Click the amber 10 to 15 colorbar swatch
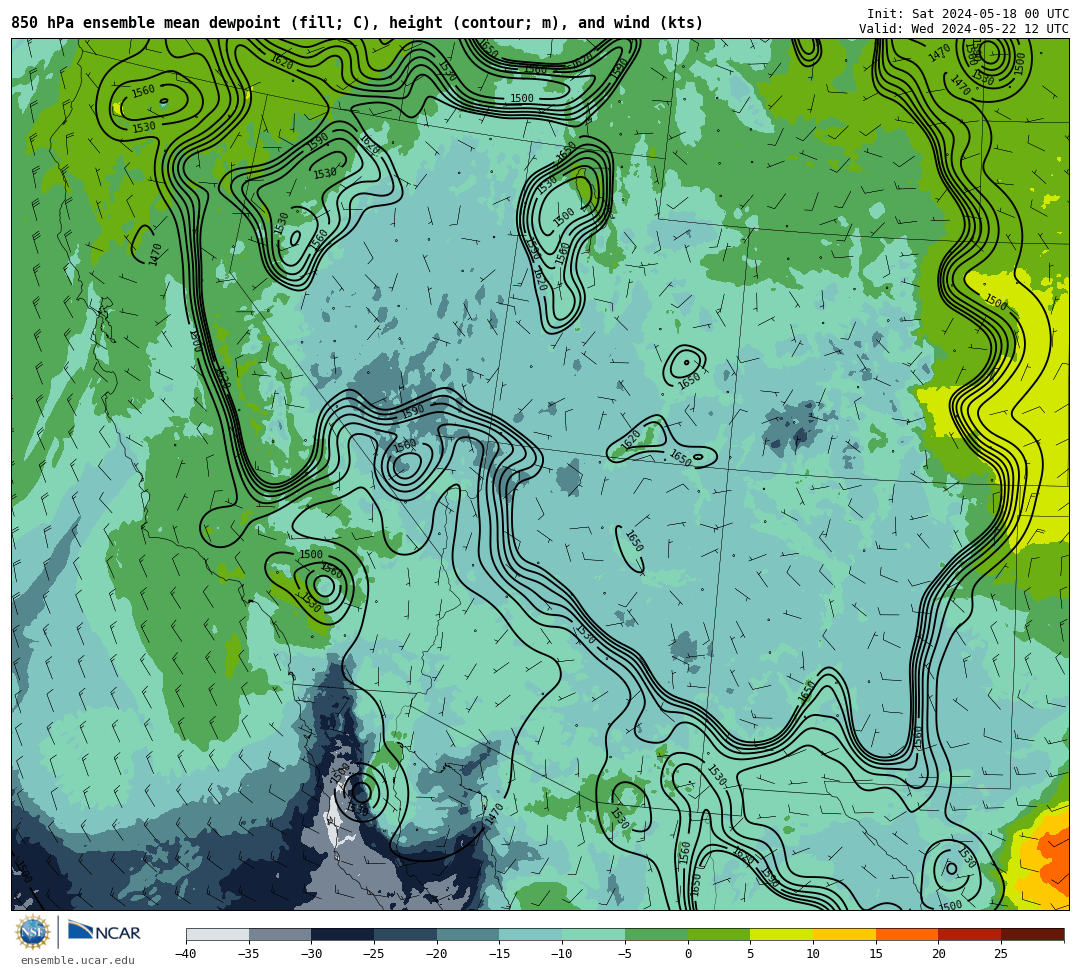 (844, 934)
